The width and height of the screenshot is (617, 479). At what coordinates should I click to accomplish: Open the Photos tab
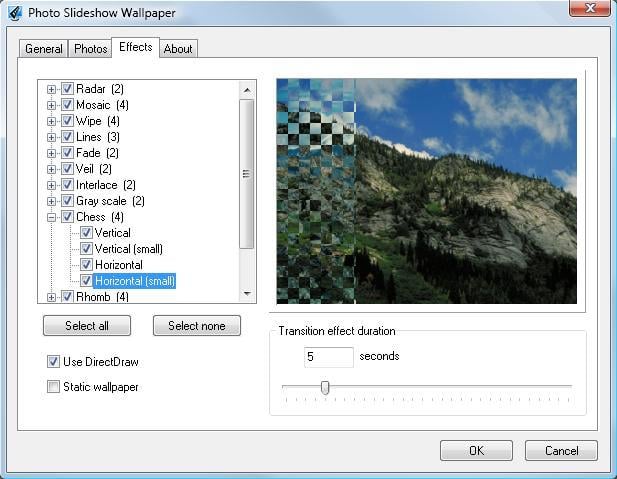[90, 49]
